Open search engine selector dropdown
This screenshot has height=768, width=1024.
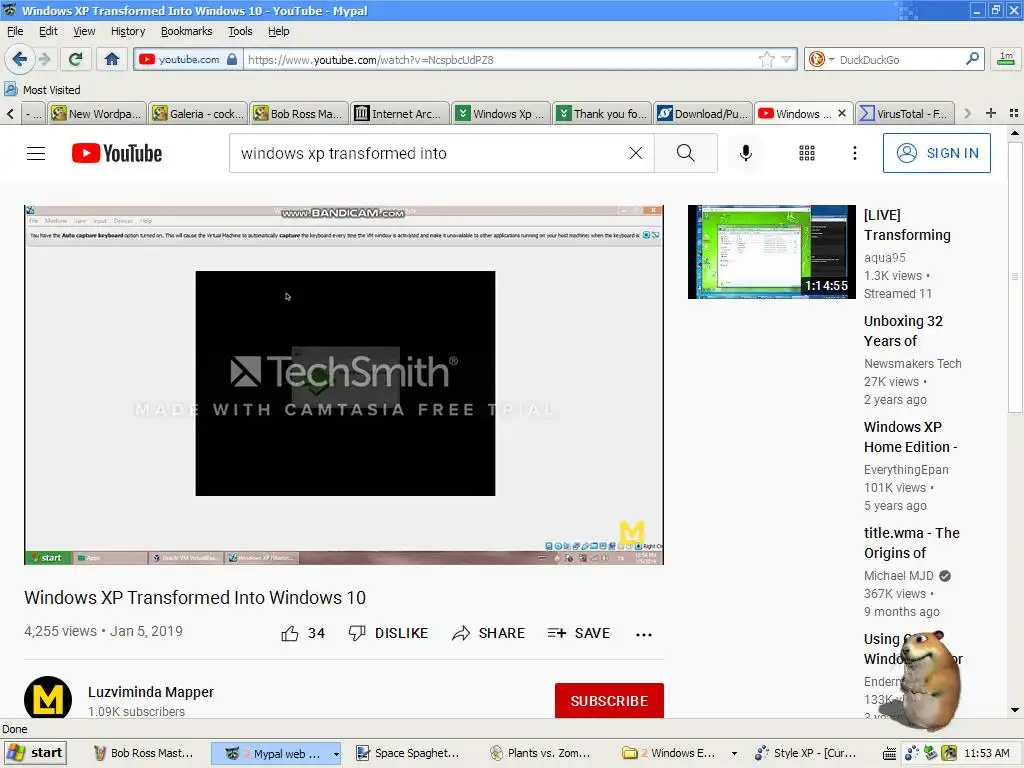coord(831,59)
